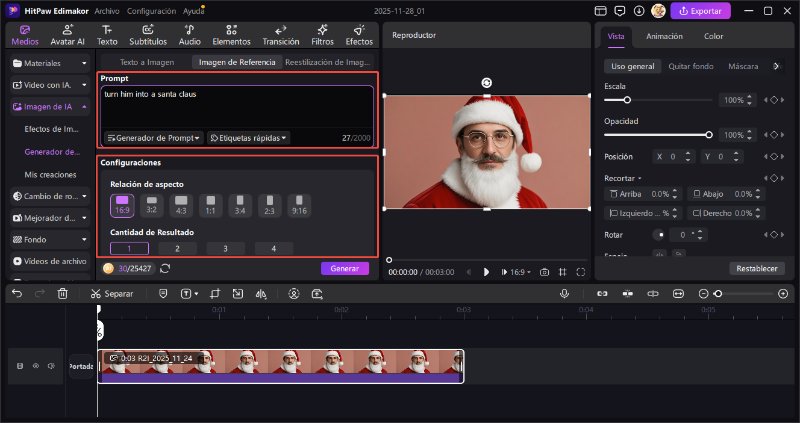The image size is (800, 423).
Task: Take a snapshot of the preview
Action: click(x=544, y=272)
